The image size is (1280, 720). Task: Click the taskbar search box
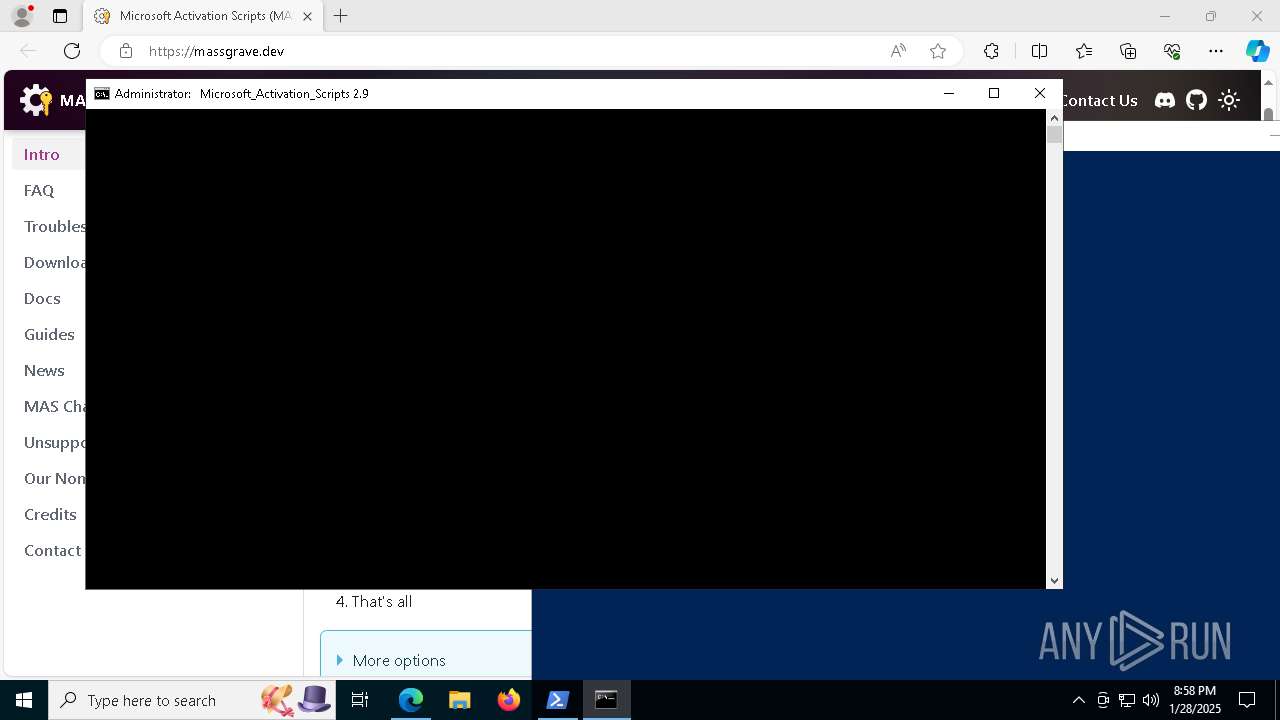point(192,700)
